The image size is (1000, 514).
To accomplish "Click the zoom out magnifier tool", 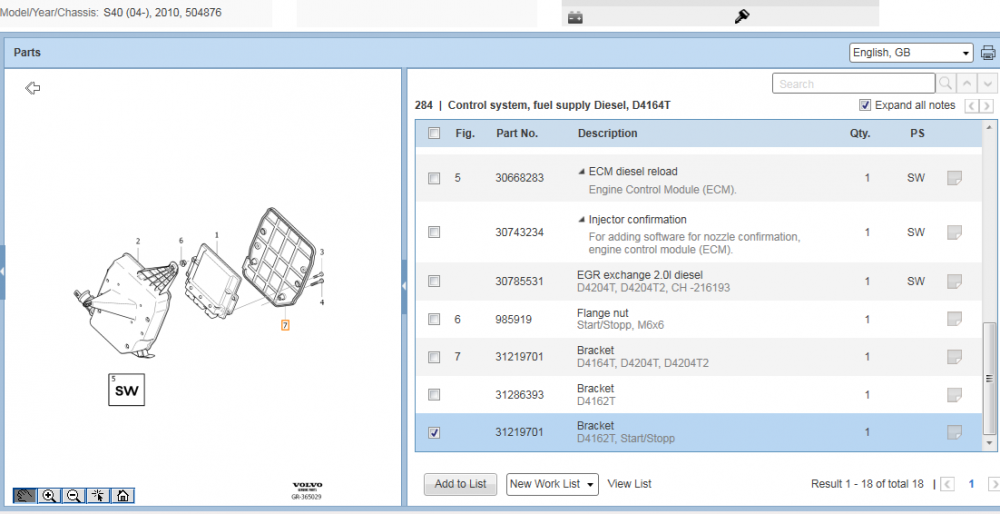I will tap(73, 496).
